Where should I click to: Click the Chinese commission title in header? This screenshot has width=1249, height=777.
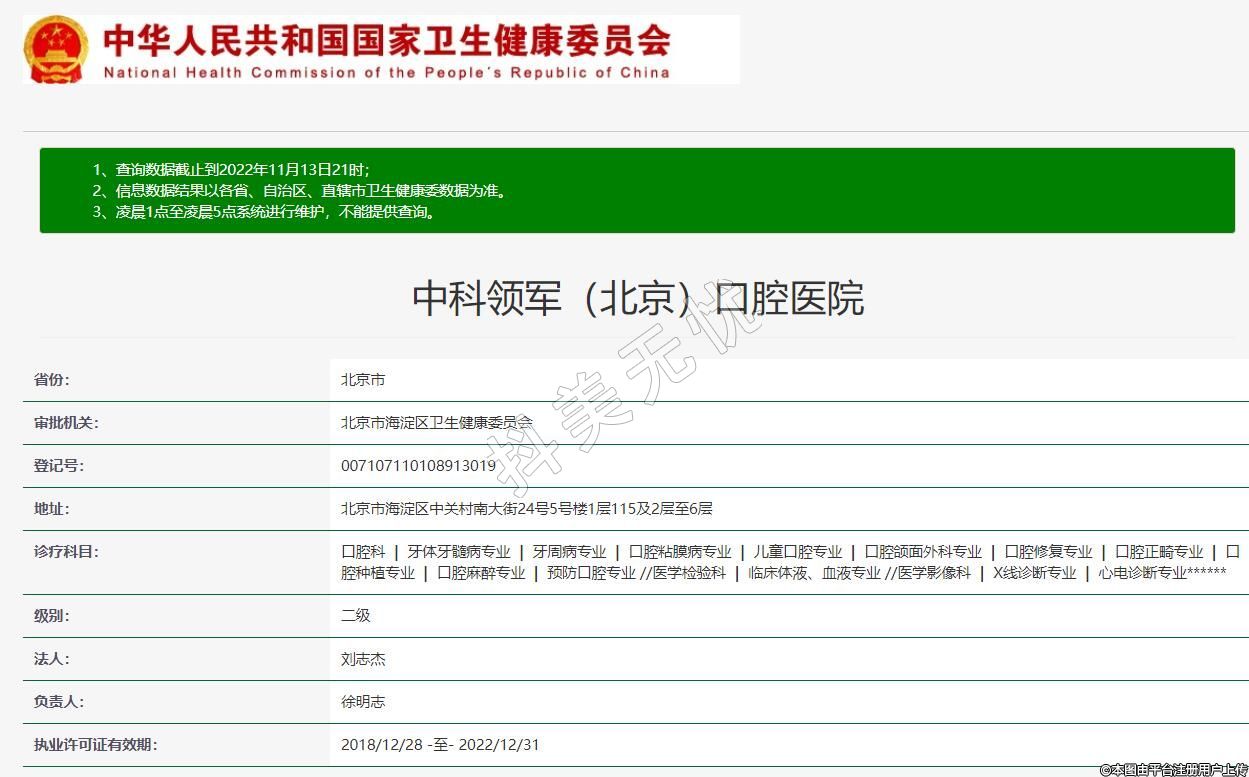[386, 40]
